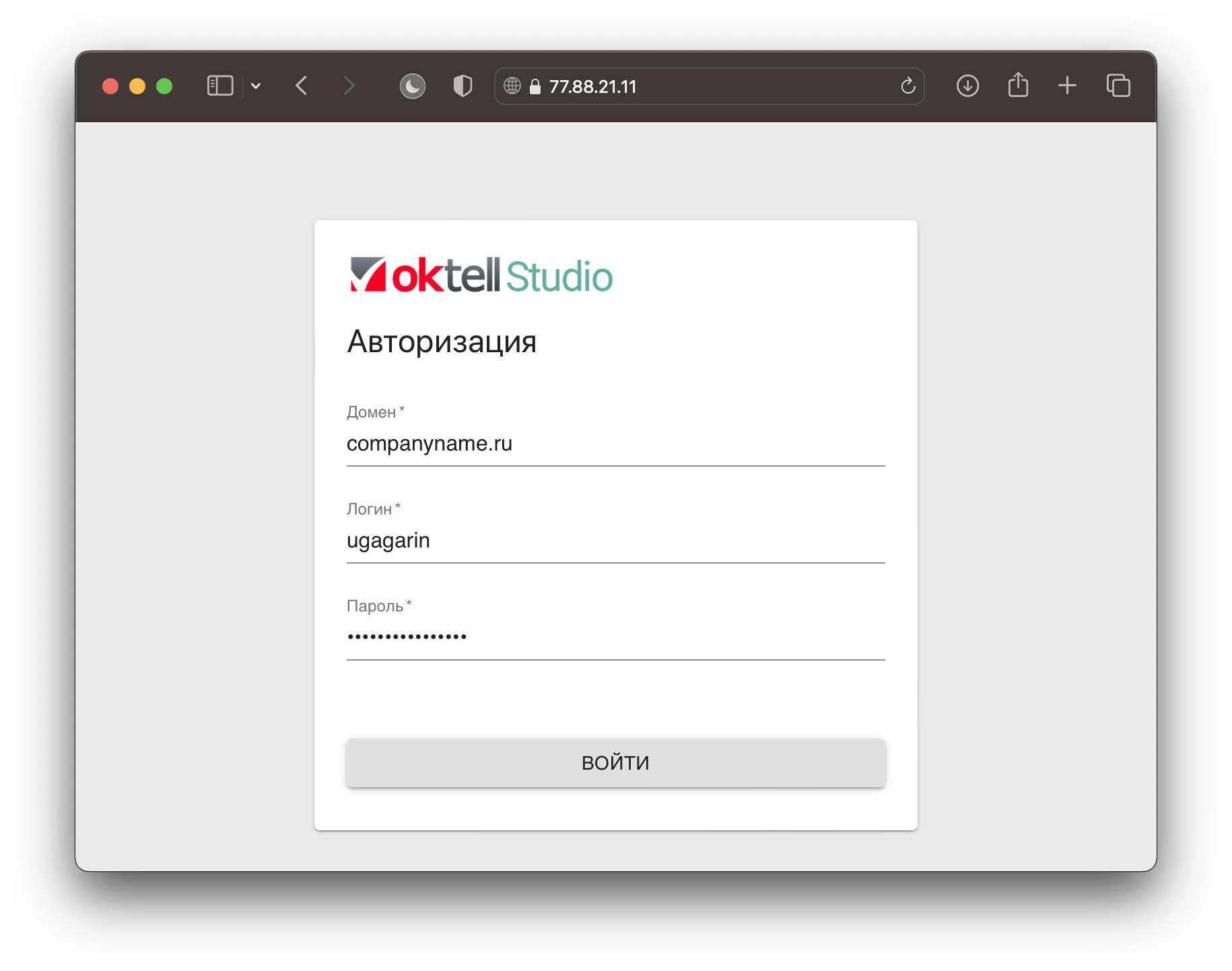Viewport: 1232px width, 971px height.
Task: Maximize the window with green button
Action: [164, 86]
